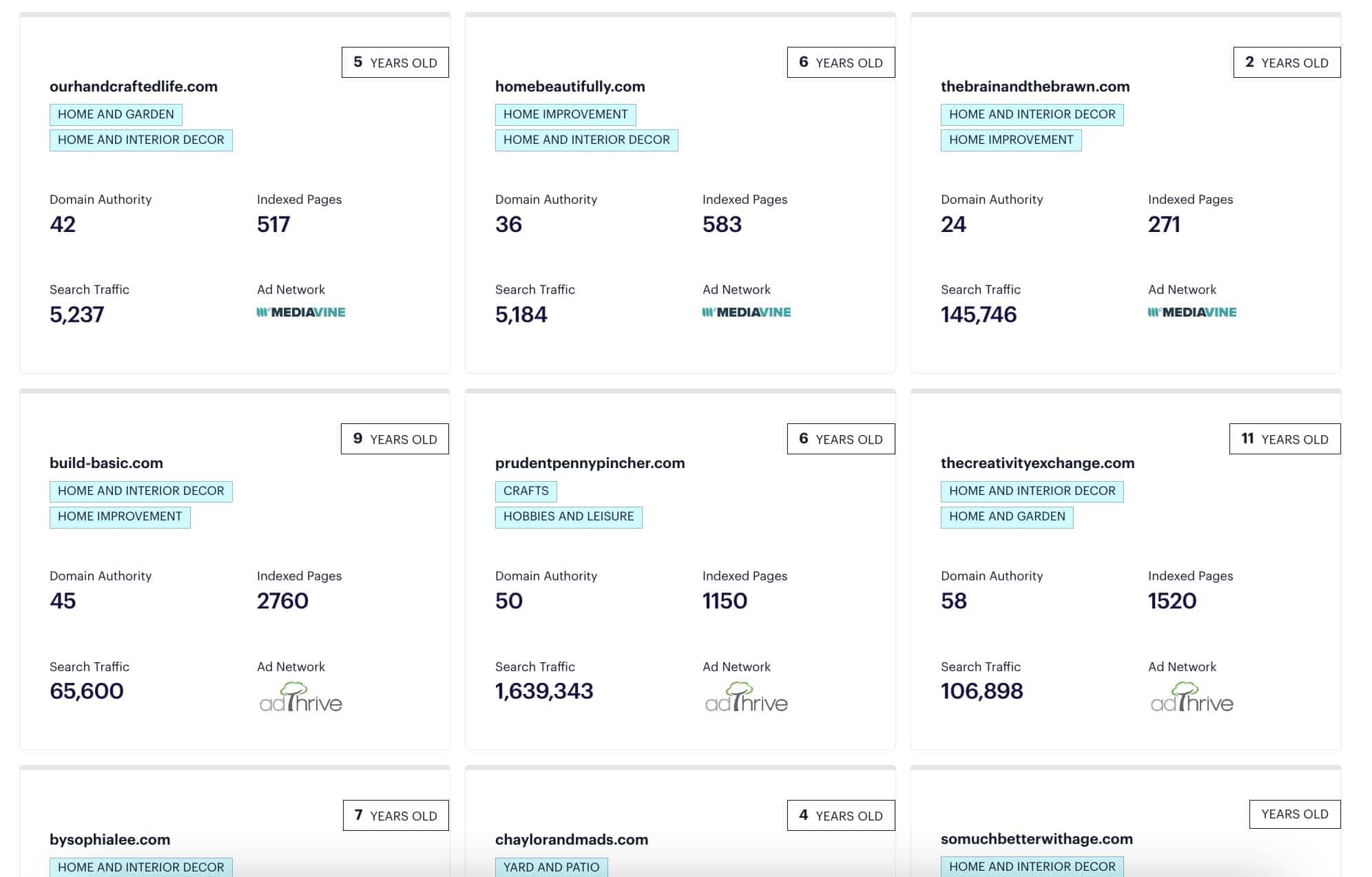
Task: Click indexed pages value 271
Action: click(x=1164, y=224)
